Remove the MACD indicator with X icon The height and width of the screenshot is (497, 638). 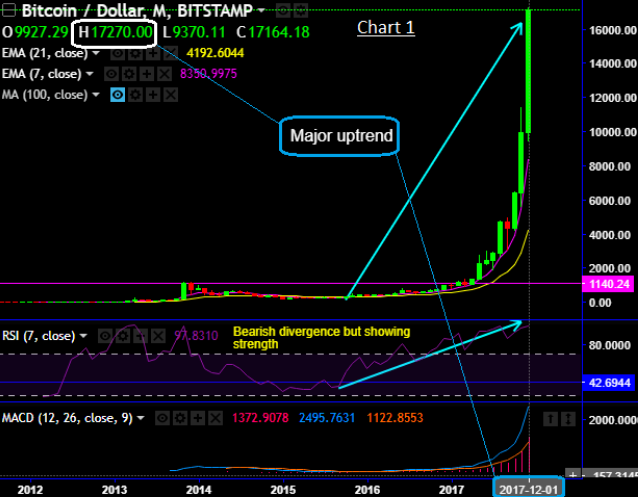coord(215,418)
